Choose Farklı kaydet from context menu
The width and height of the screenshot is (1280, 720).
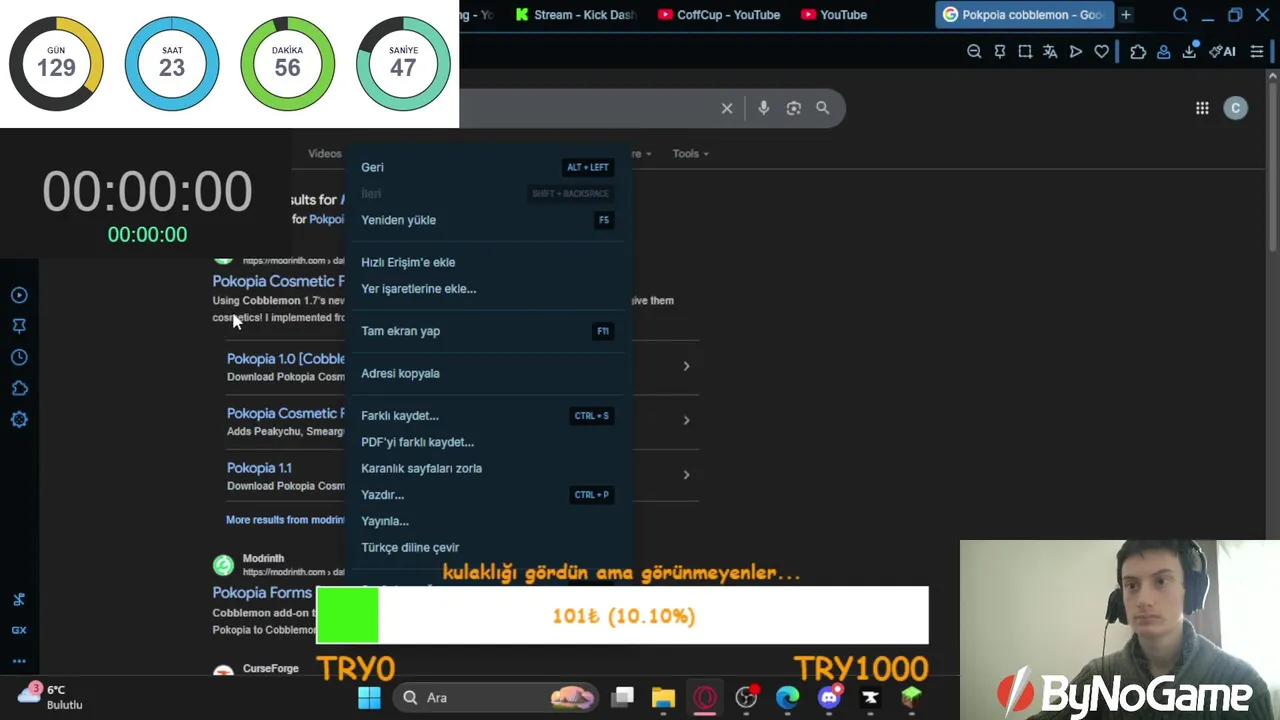(x=489, y=416)
